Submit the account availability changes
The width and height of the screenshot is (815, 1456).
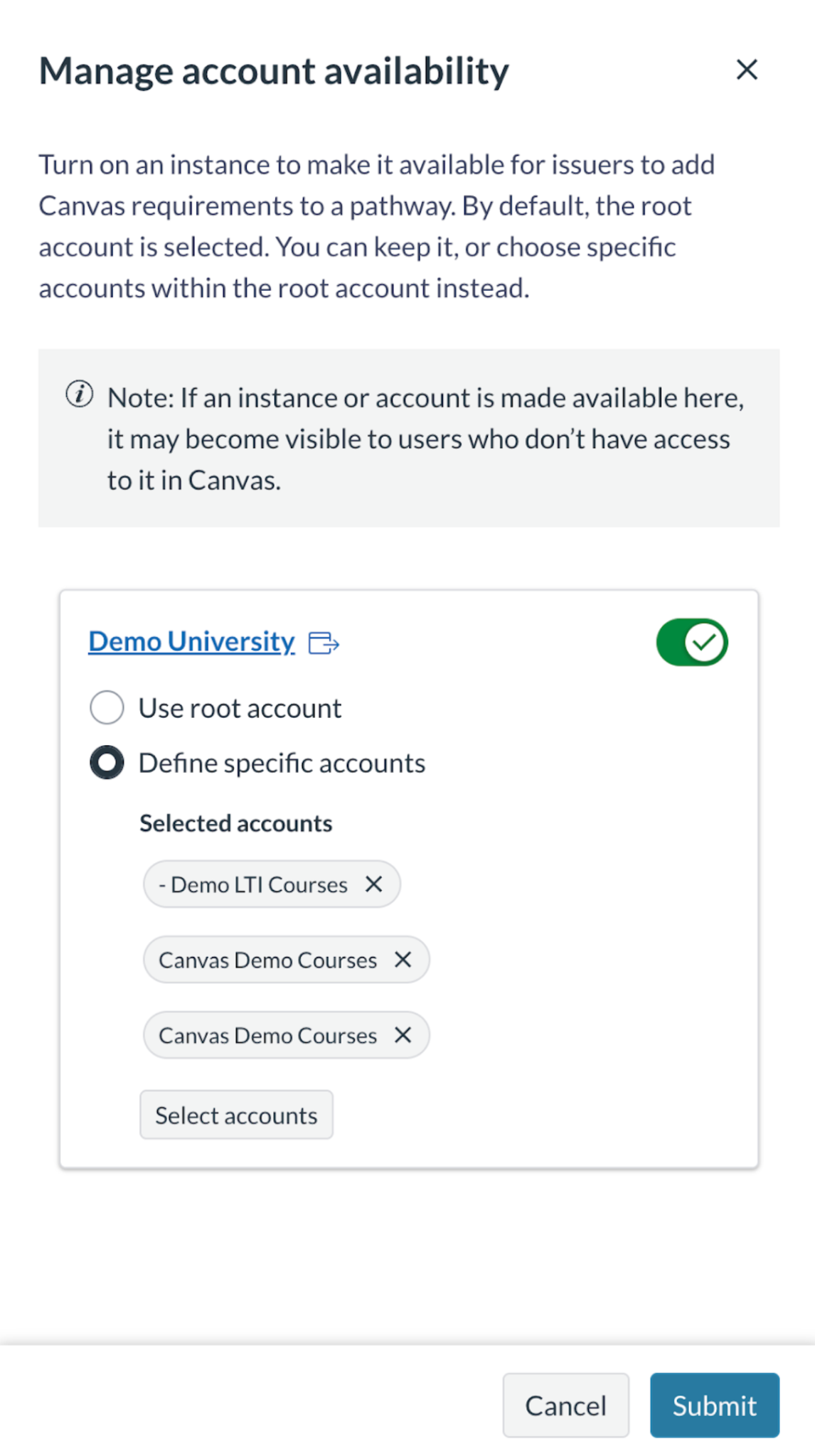pyautogui.click(x=714, y=1405)
